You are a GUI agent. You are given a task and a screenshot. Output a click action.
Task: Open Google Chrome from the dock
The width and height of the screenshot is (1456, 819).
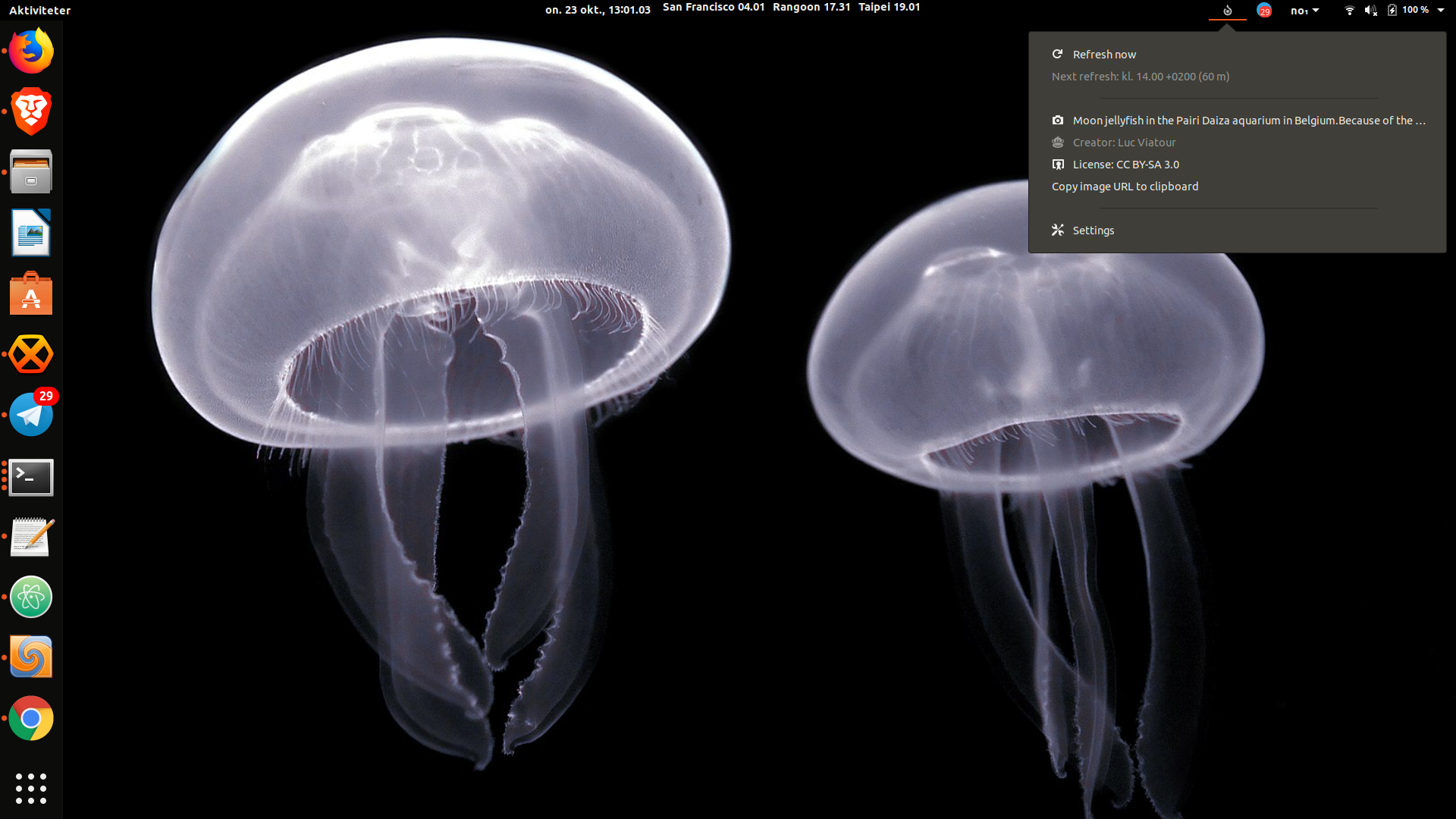[30, 718]
